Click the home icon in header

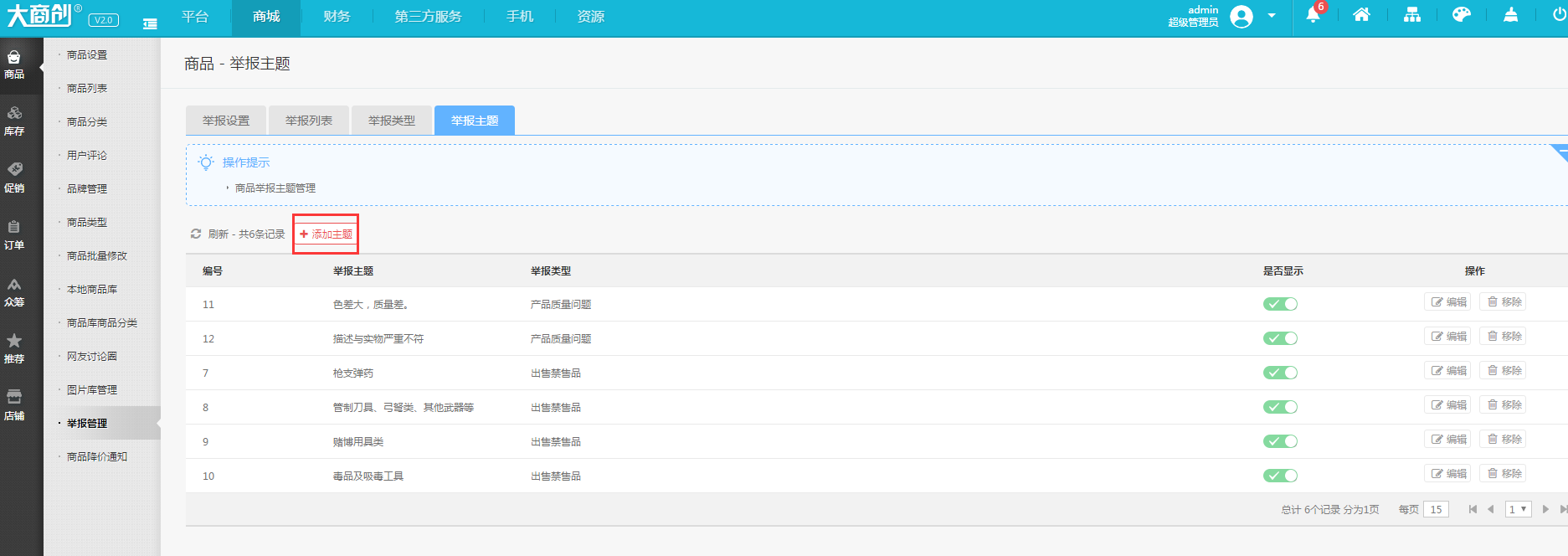tap(1361, 15)
